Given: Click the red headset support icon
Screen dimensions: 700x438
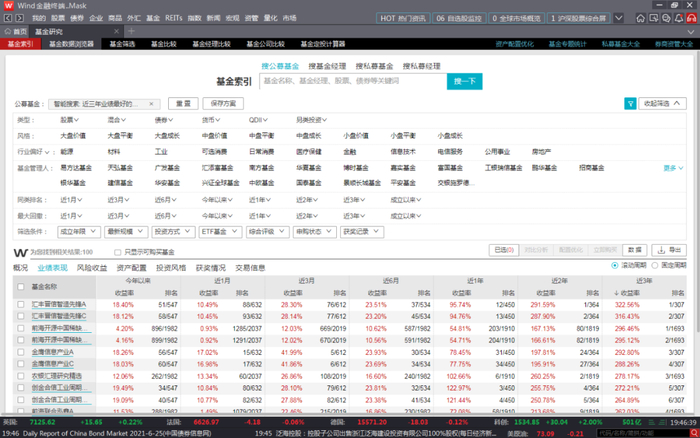Looking at the screenshot, I should pyautogui.click(x=692, y=18).
